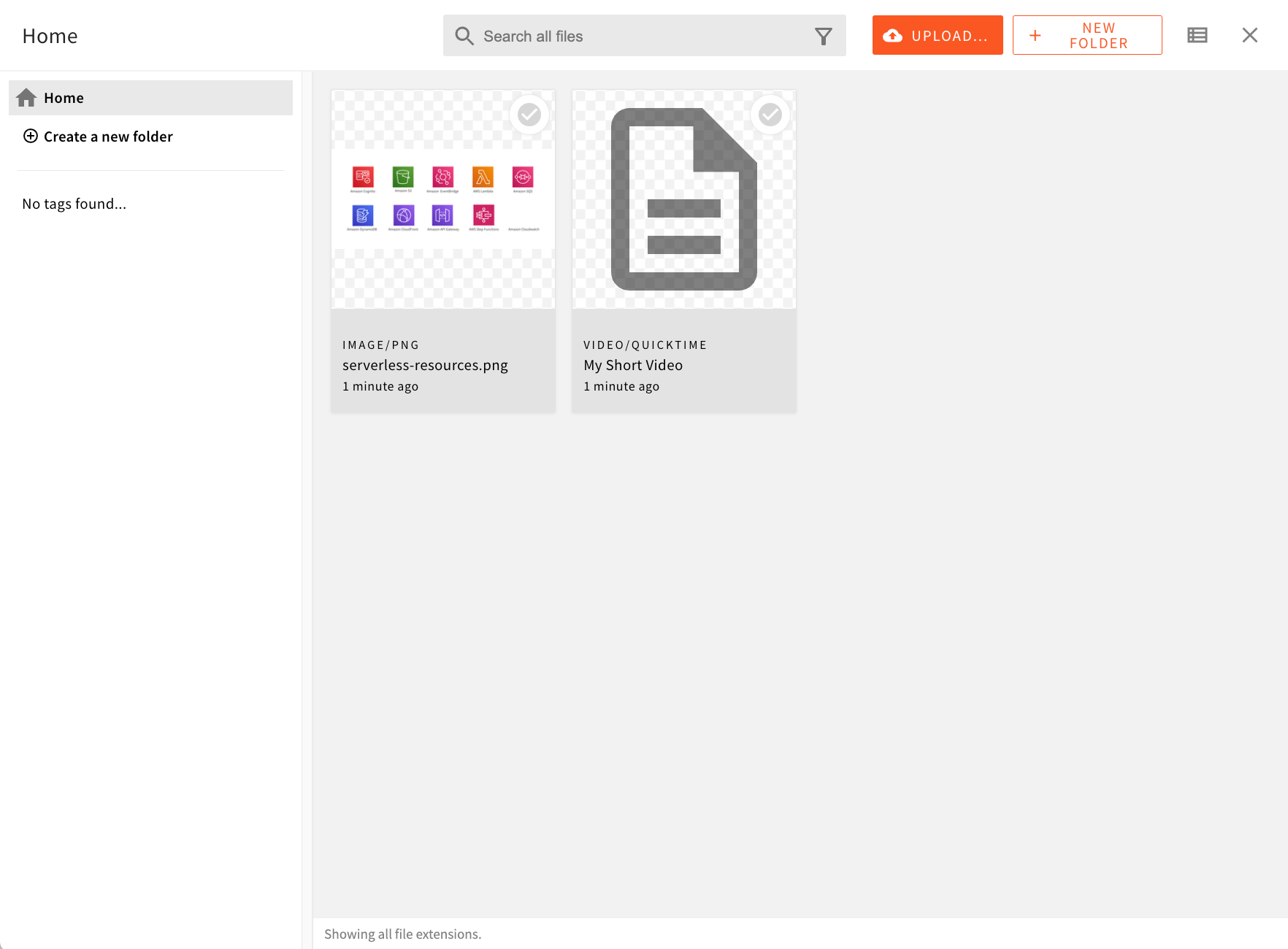The image size is (1288, 949).
Task: Collapse the media library panel
Action: [1250, 34]
